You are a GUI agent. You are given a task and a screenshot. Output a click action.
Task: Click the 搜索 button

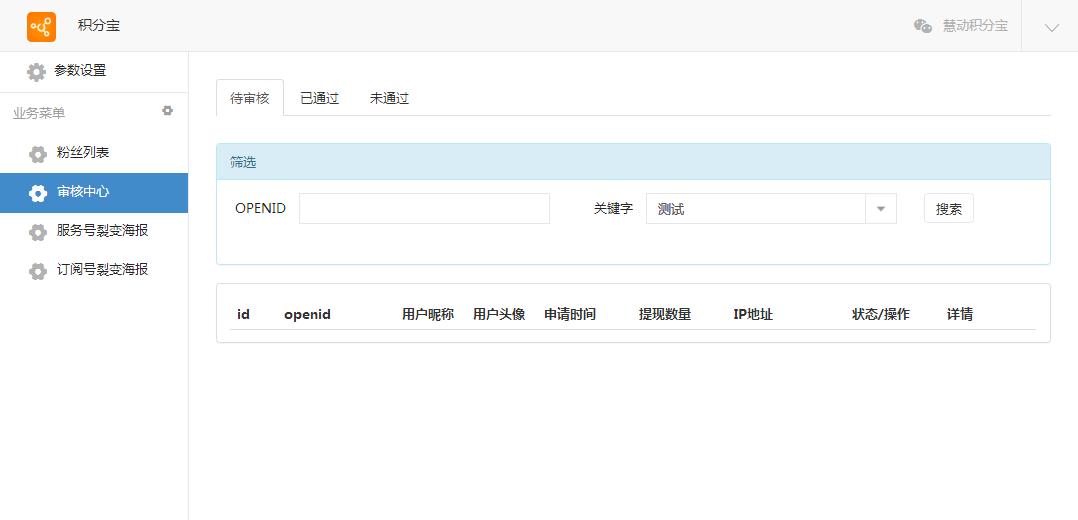pos(949,208)
